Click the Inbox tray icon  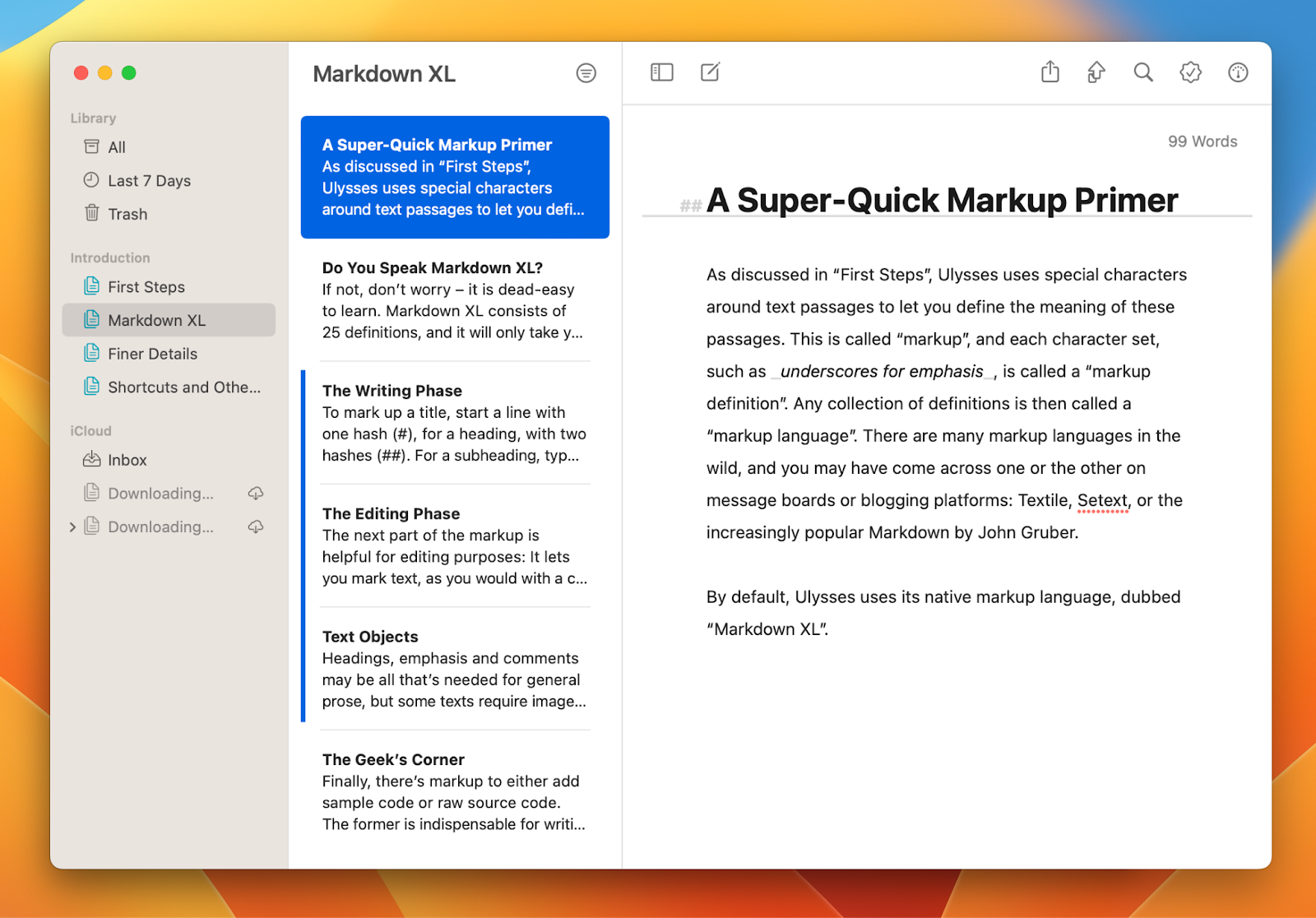click(91, 459)
